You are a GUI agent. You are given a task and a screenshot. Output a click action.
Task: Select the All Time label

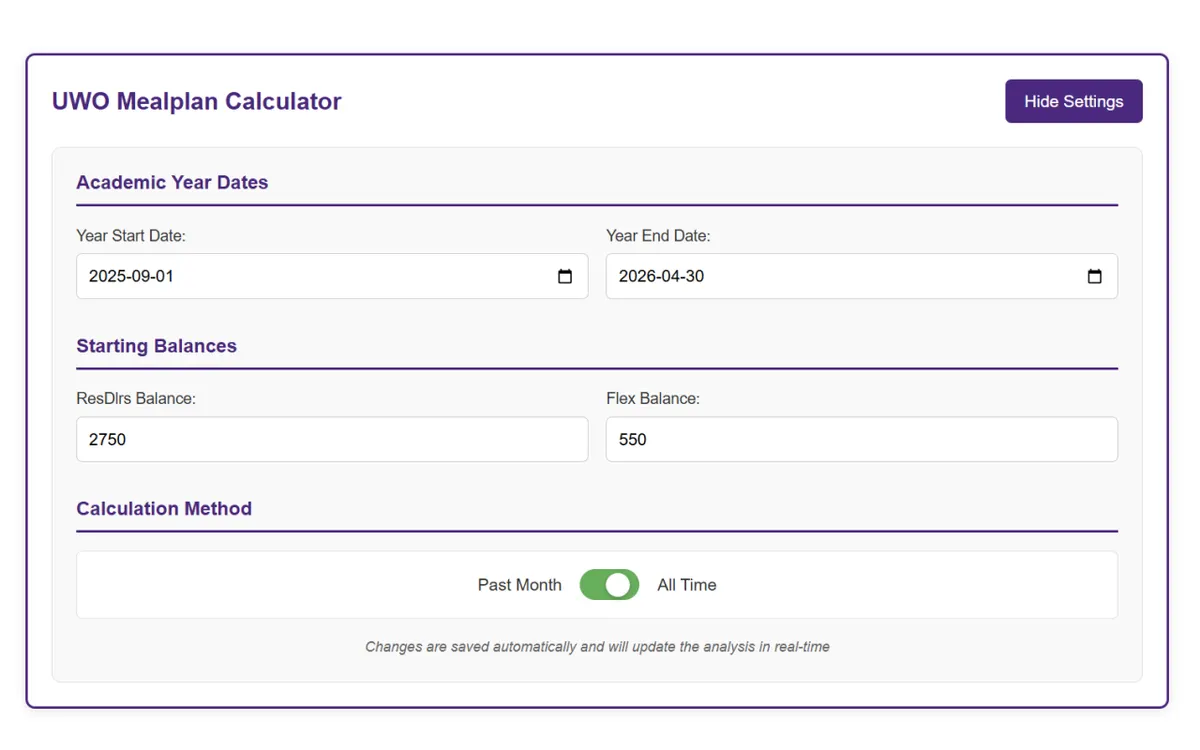pyautogui.click(x=687, y=585)
